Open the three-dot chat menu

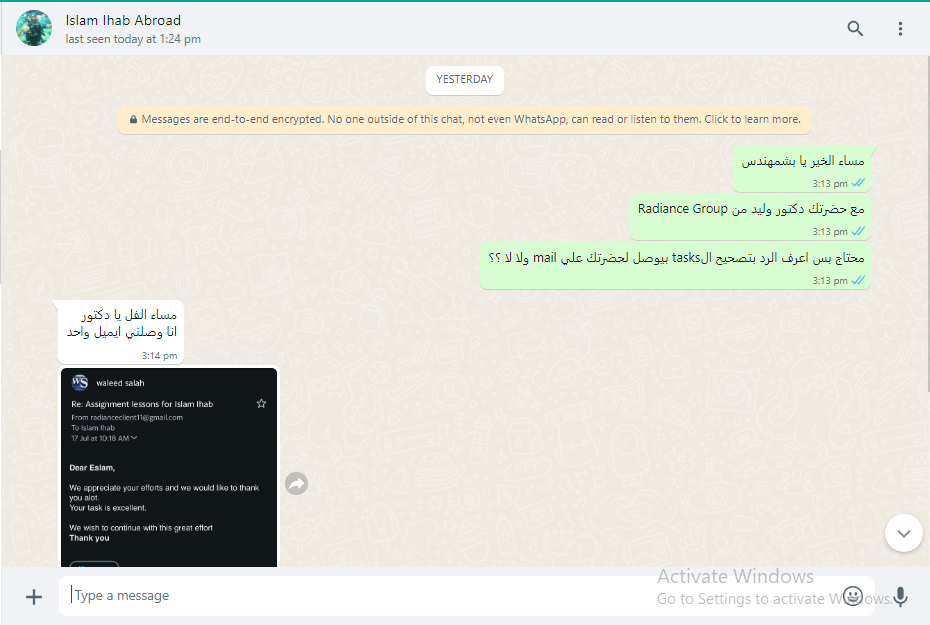900,28
